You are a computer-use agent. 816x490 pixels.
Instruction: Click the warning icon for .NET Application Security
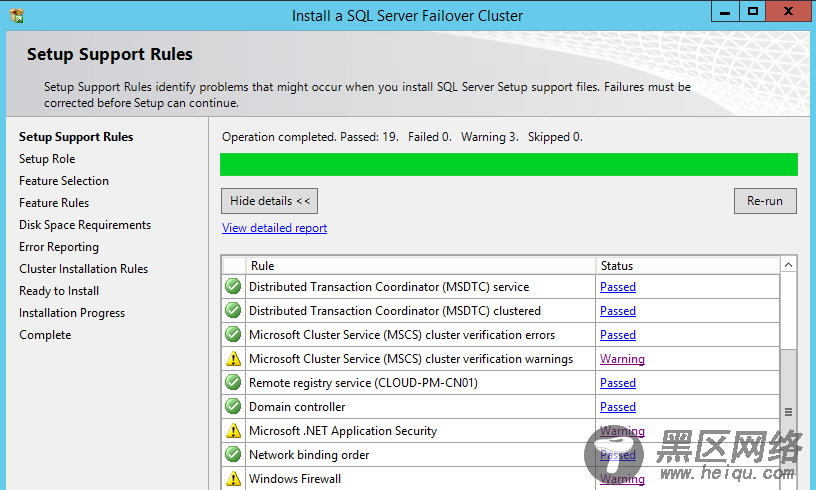pyautogui.click(x=233, y=430)
